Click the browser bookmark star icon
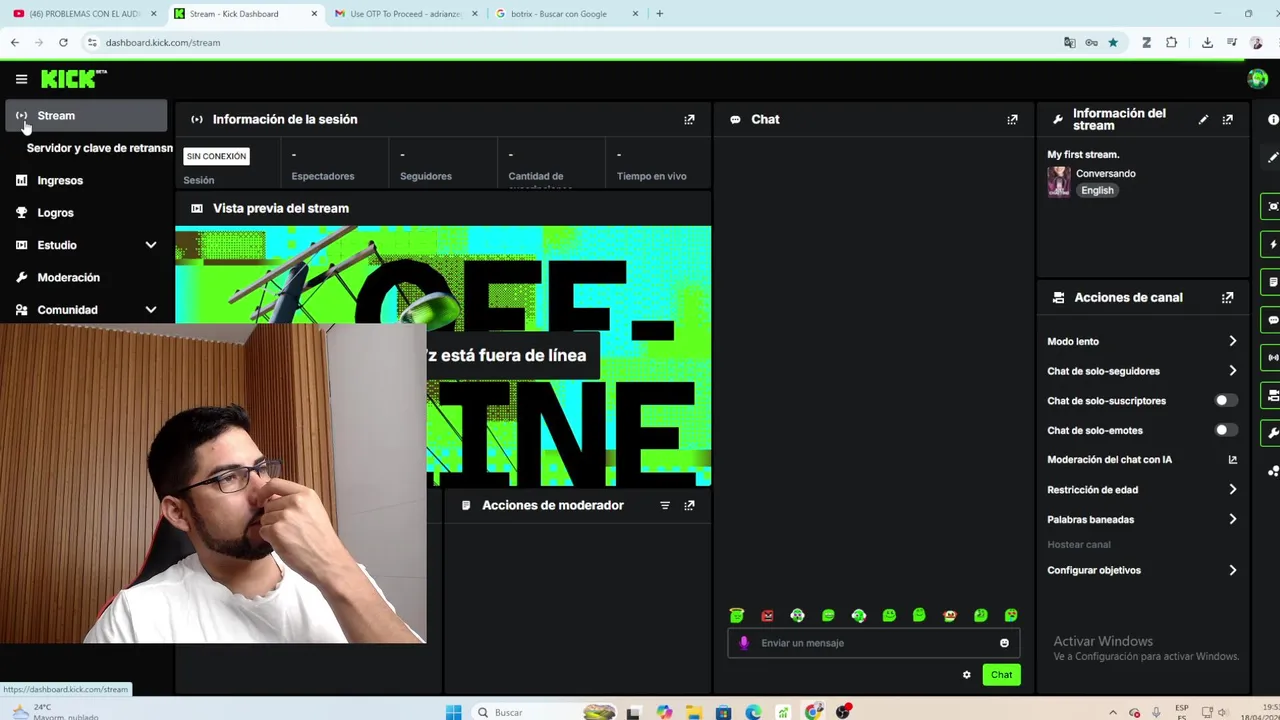The height and width of the screenshot is (720, 1280). 1113,42
